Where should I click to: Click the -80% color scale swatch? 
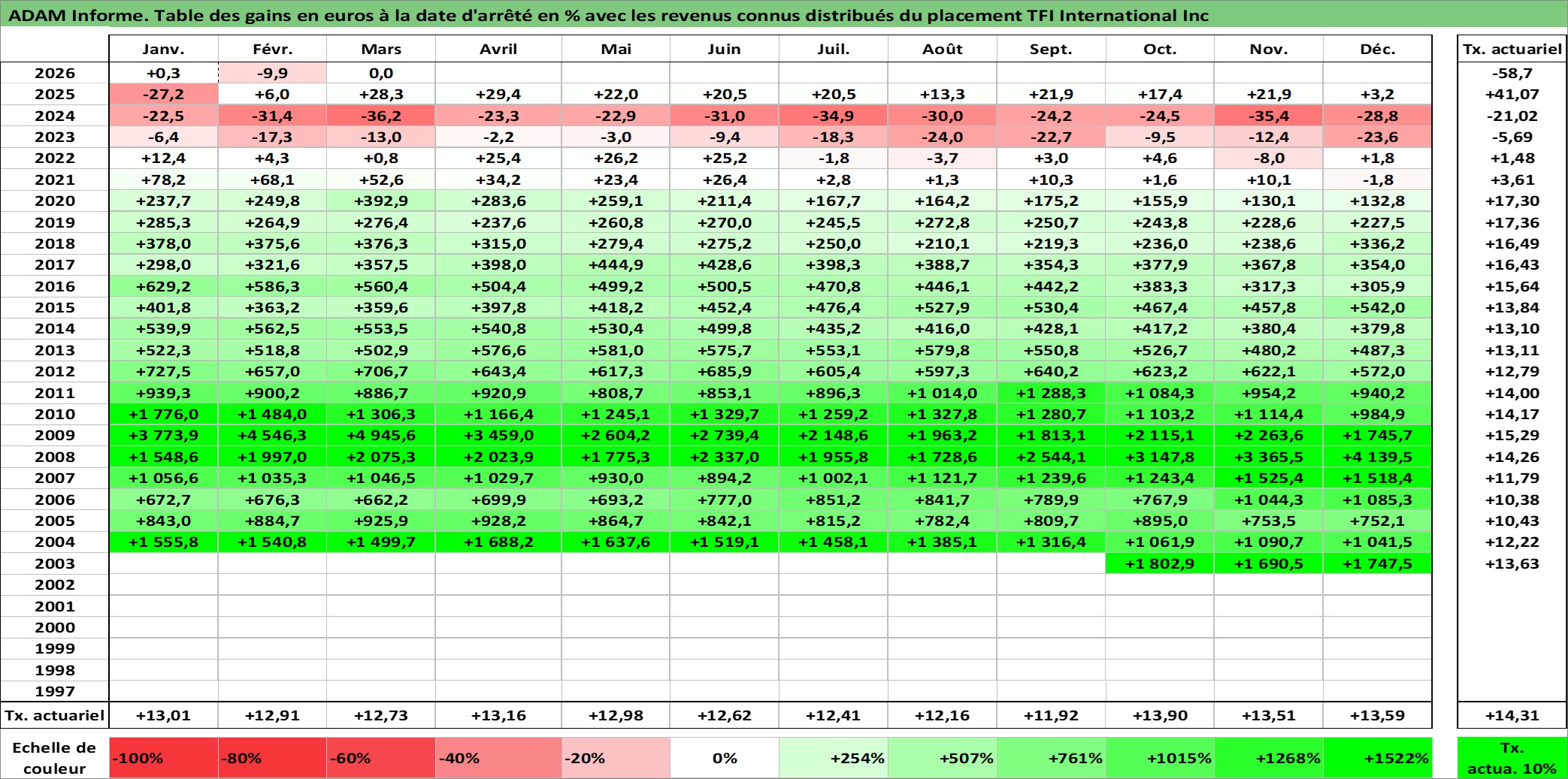[x=272, y=758]
